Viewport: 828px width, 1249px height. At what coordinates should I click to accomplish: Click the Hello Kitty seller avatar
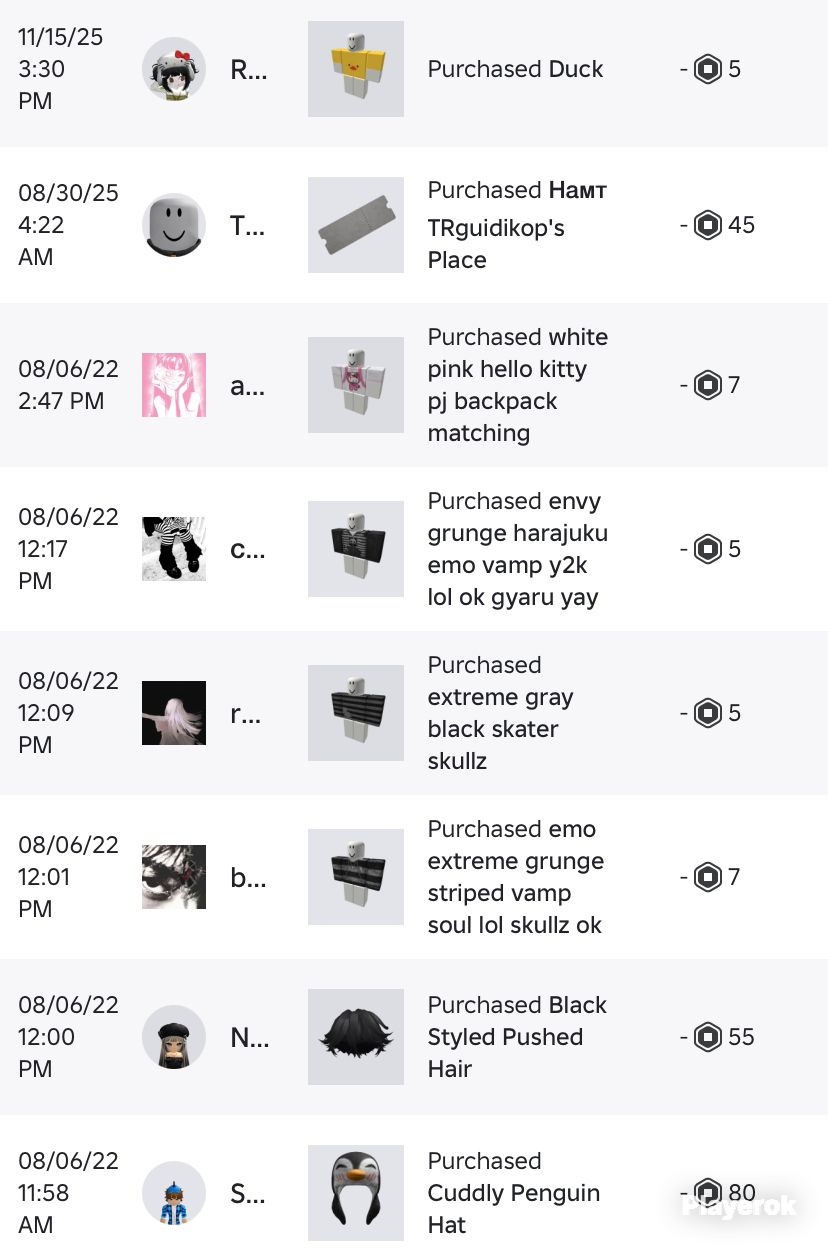(x=174, y=69)
